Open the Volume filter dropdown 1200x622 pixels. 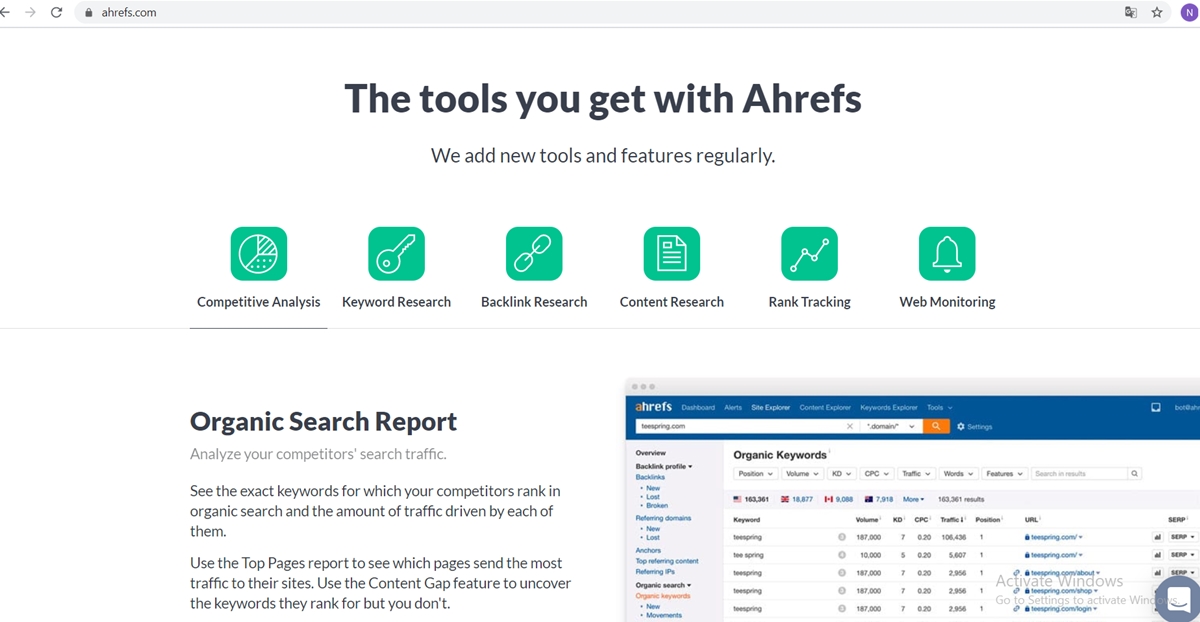point(802,474)
